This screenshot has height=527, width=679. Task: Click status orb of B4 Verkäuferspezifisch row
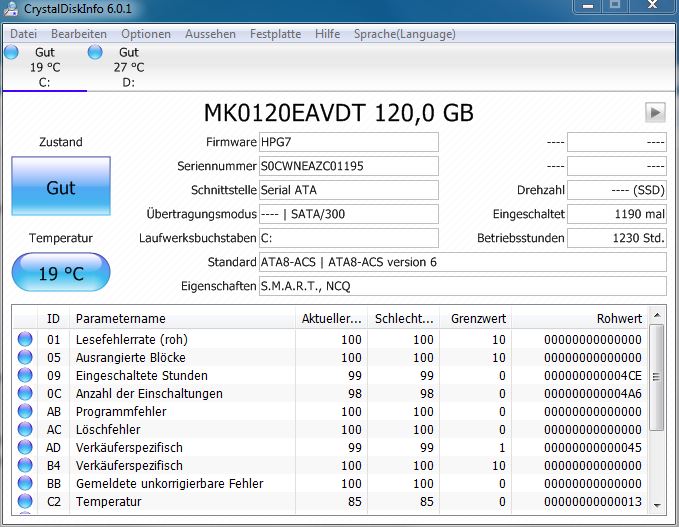coord(25,465)
